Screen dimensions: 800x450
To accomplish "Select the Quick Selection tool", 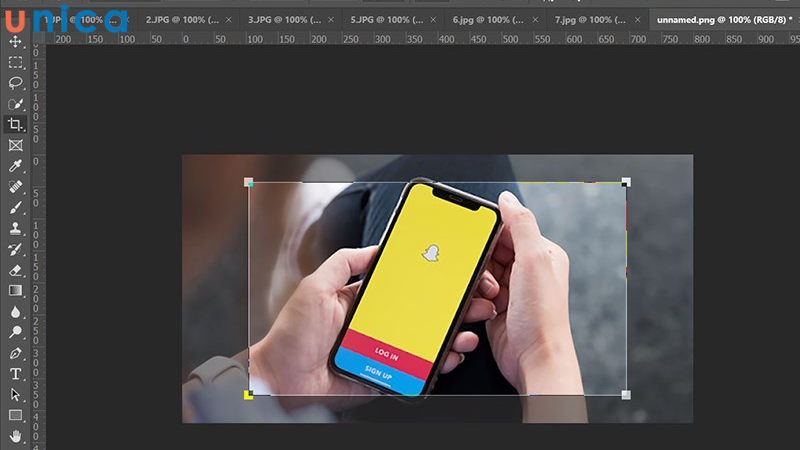I will [x=15, y=104].
